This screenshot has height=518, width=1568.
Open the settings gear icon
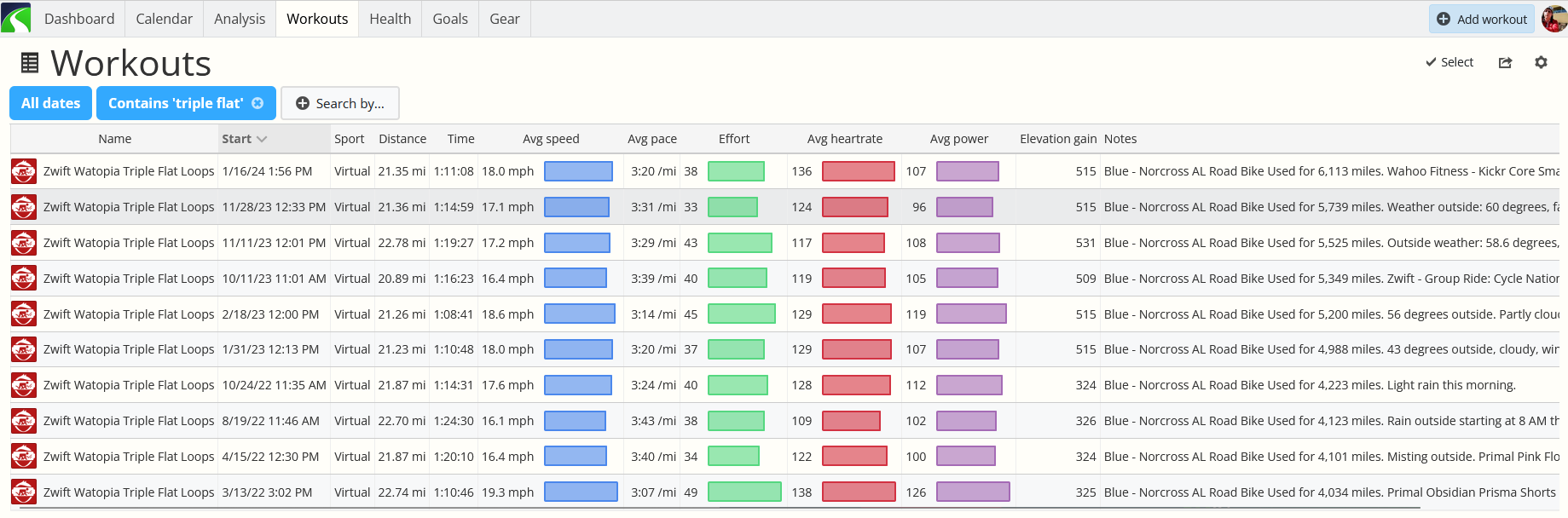click(1541, 62)
